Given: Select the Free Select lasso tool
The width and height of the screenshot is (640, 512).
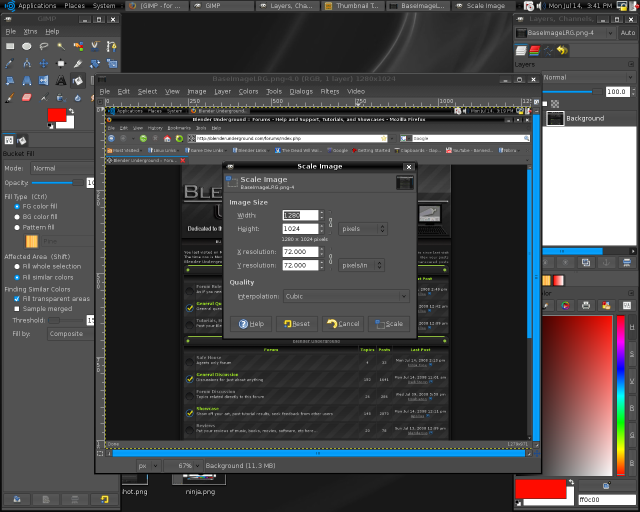Looking at the screenshot, I should pos(44,46).
